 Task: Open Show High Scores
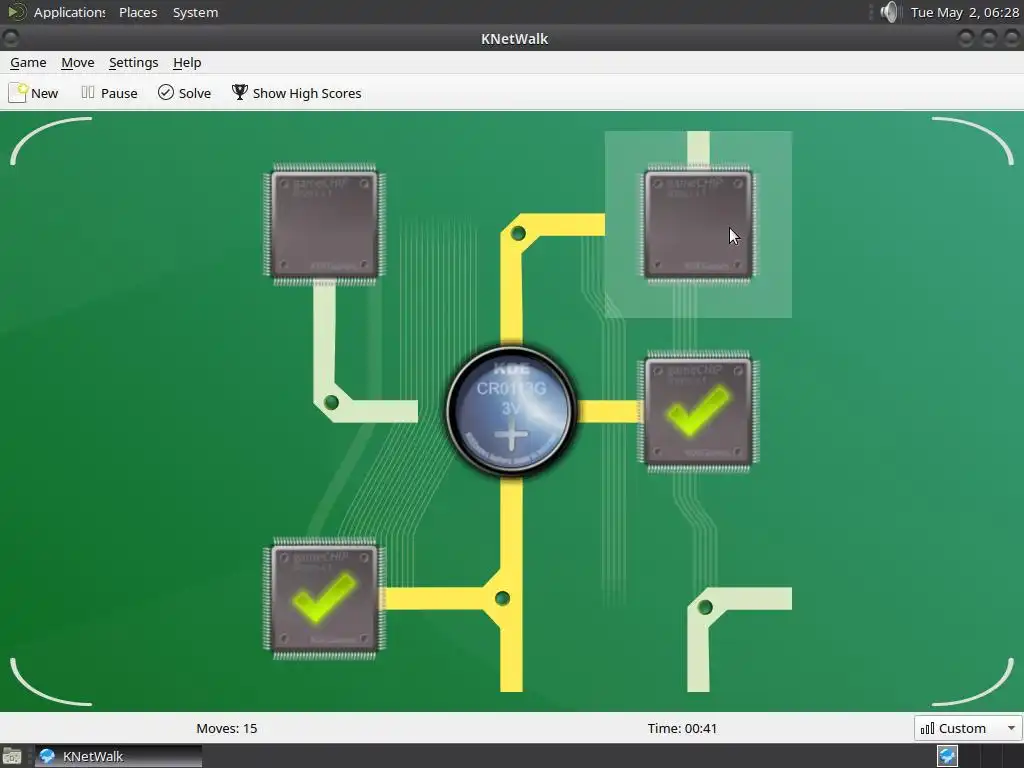coord(296,93)
